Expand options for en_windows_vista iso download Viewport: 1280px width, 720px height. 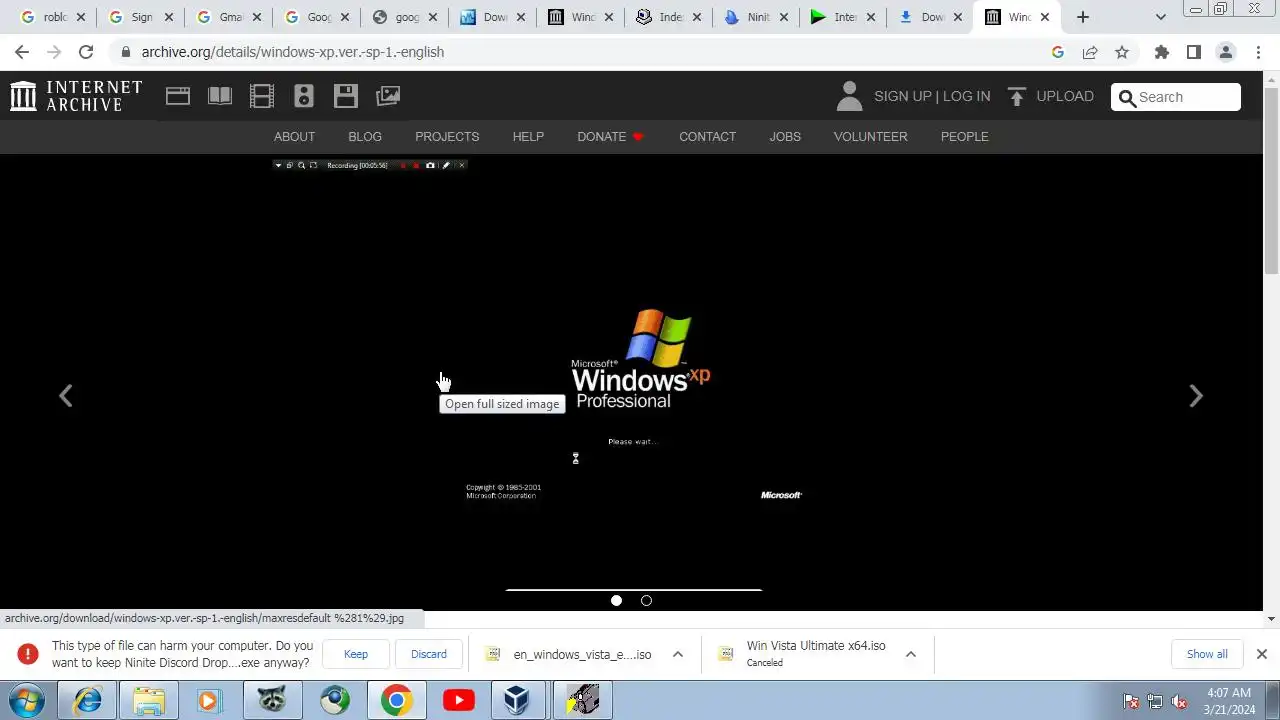tap(677, 654)
